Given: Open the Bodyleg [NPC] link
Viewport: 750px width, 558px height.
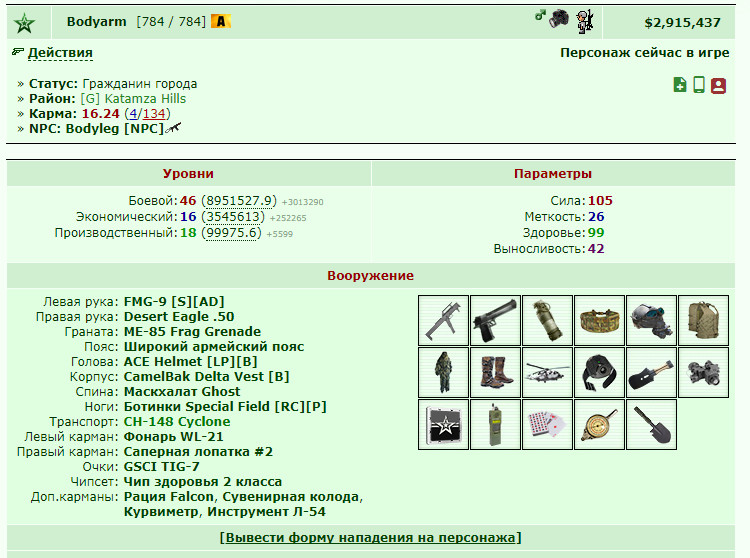Looking at the screenshot, I should point(115,129).
